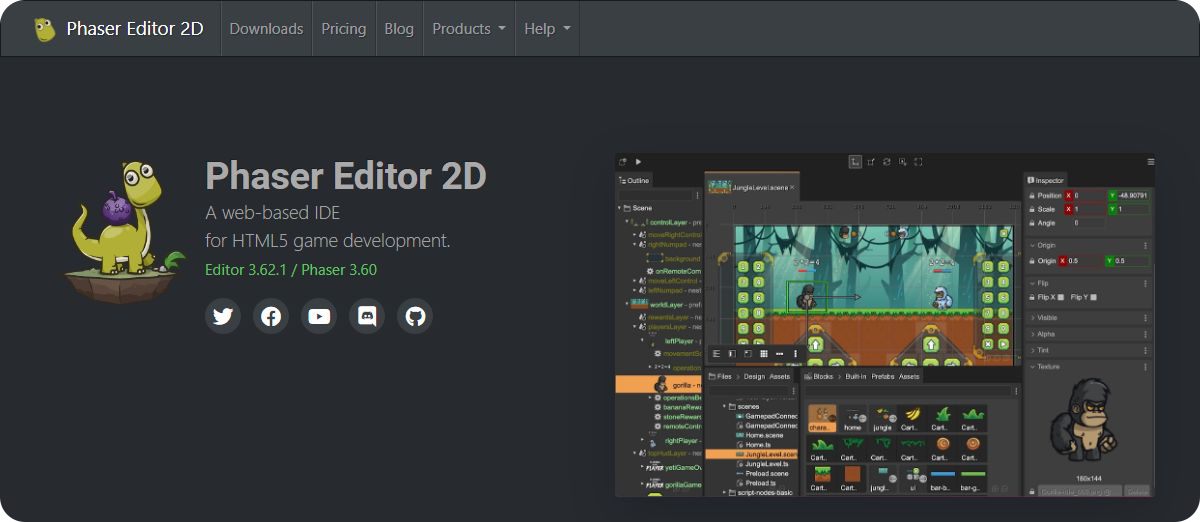Viewport: 1200px width, 522px height.
Task: Click the Position X input field
Action: coord(1090,195)
